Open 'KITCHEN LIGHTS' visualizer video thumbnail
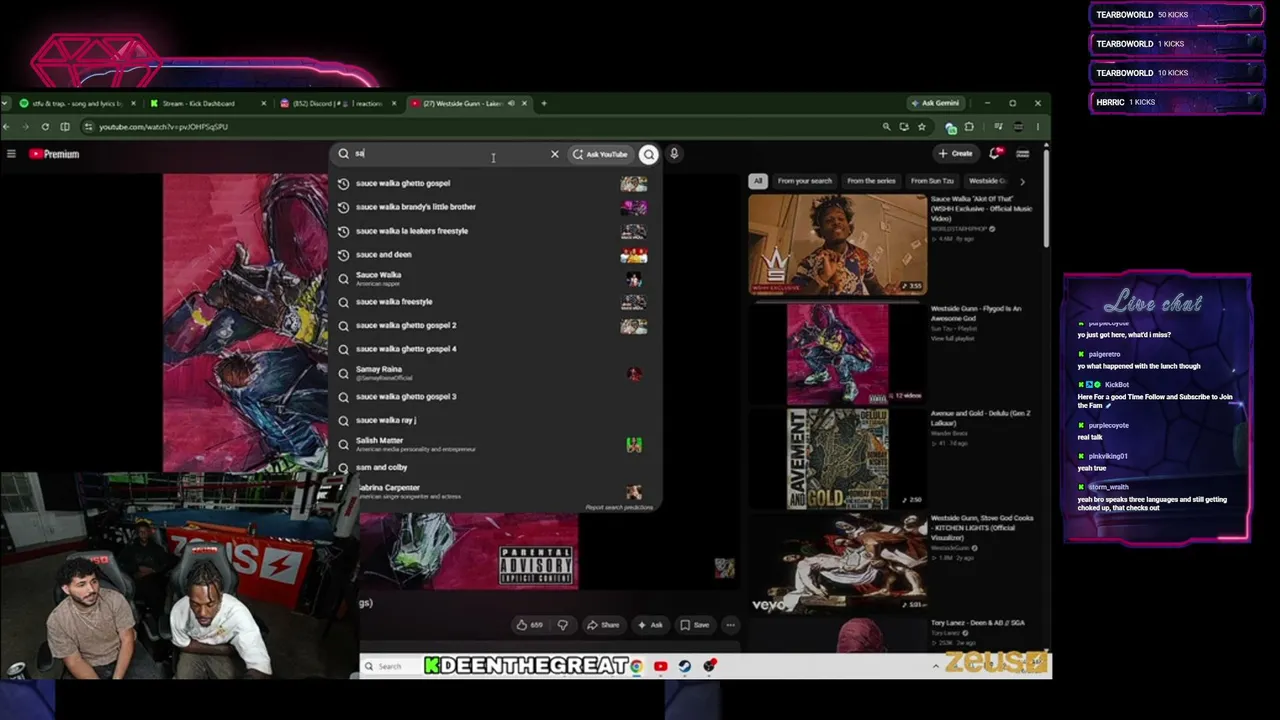Viewport: 1280px width, 720px height. (x=838, y=563)
